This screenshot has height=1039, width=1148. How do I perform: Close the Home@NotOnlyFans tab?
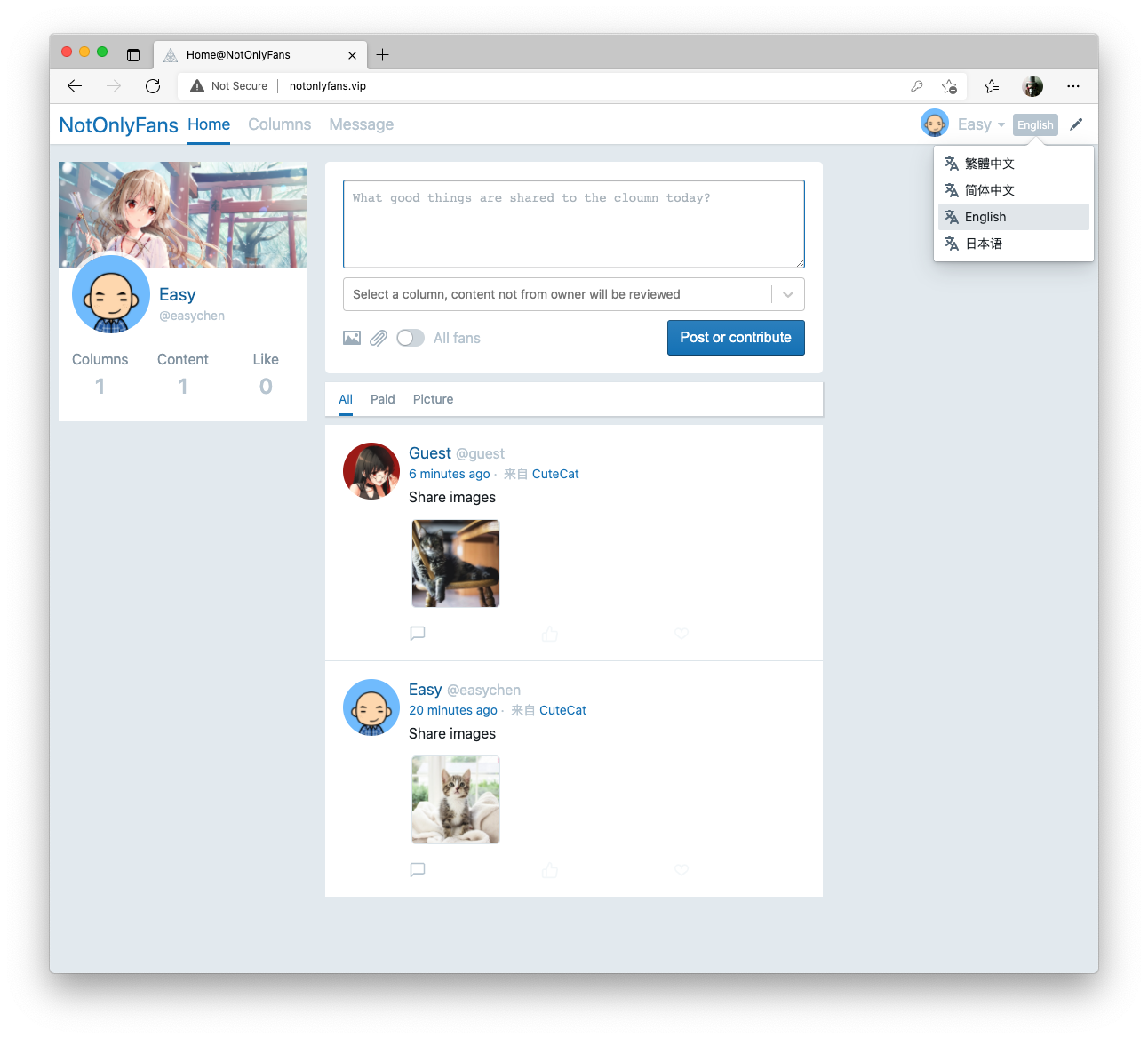pyautogui.click(x=352, y=55)
